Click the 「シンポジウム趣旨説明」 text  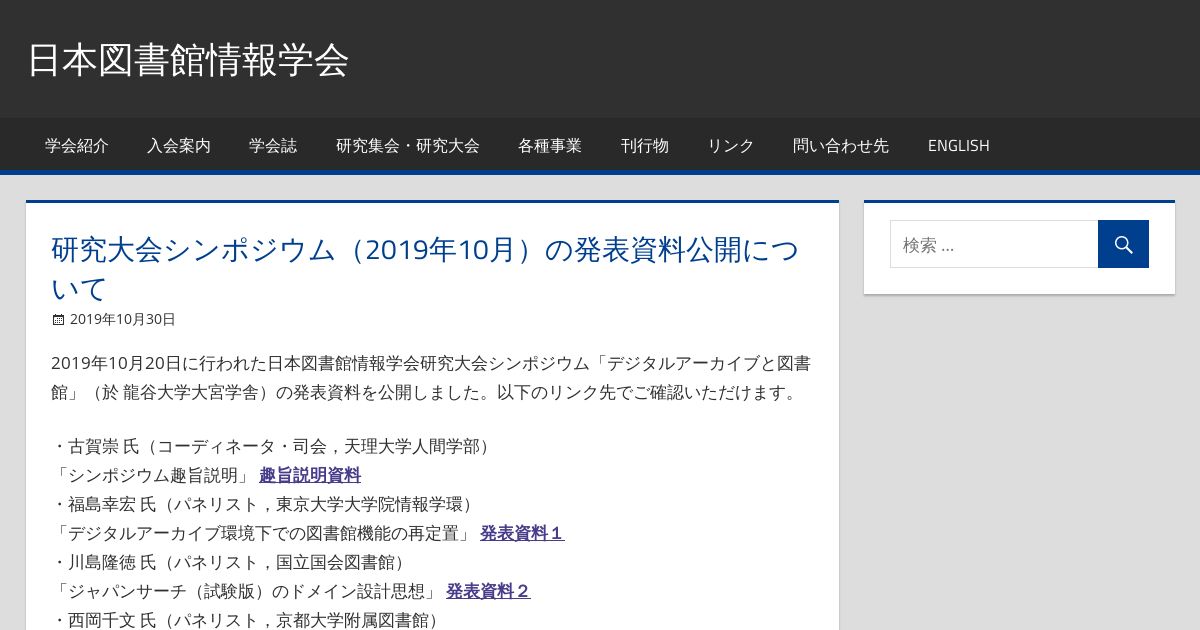151,475
